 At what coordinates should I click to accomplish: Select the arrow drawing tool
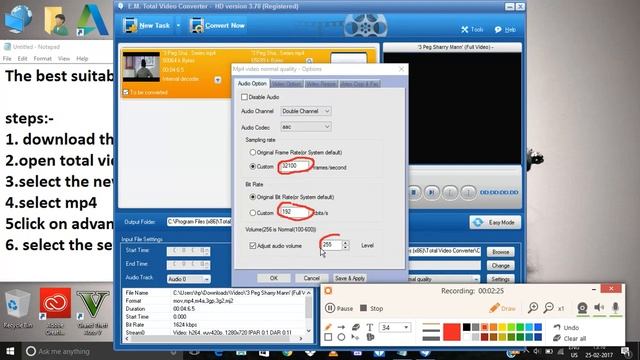(341, 327)
